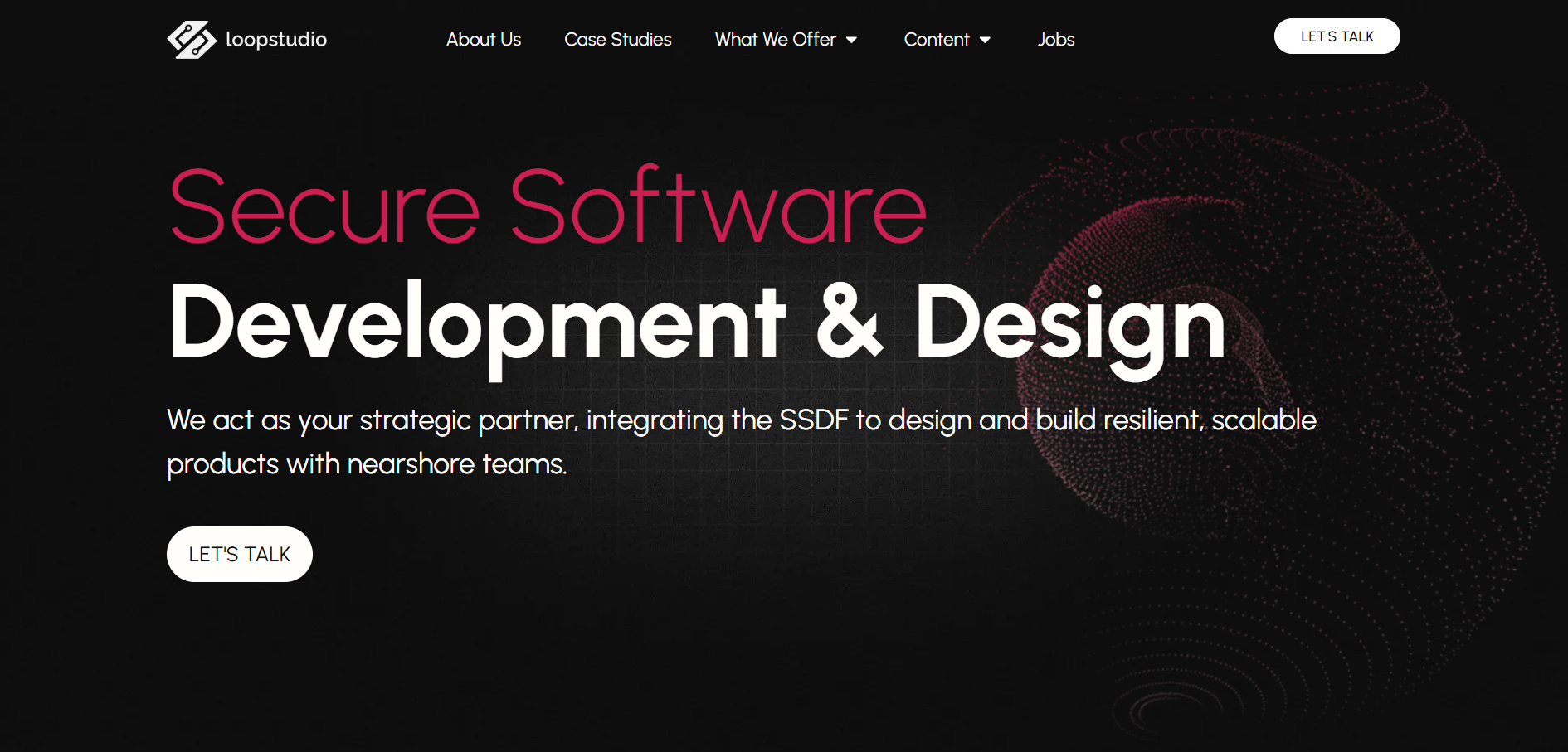Click the loopstudio diamond logo icon

(192, 40)
